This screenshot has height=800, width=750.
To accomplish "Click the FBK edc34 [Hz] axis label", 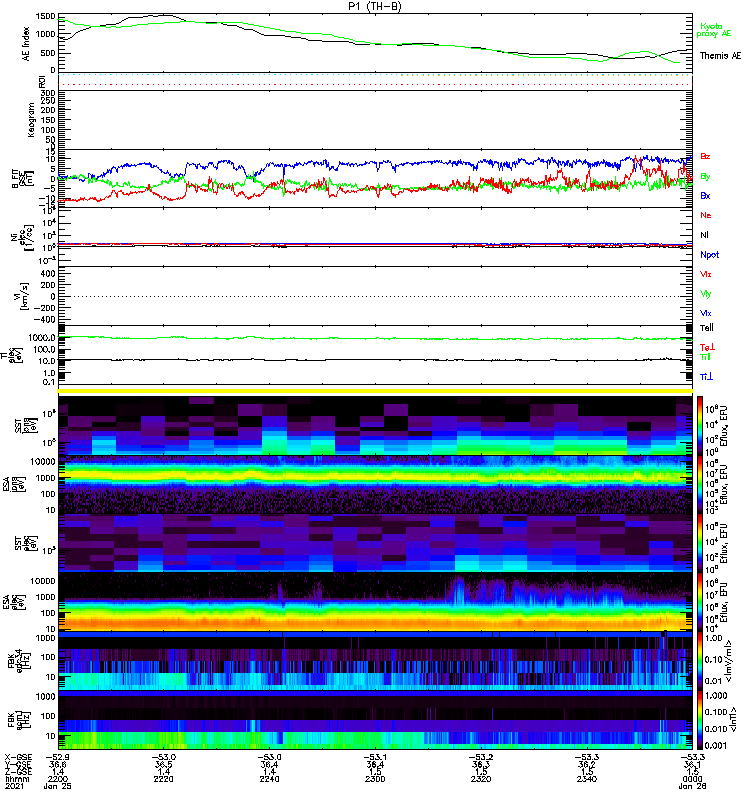I will point(18,661).
